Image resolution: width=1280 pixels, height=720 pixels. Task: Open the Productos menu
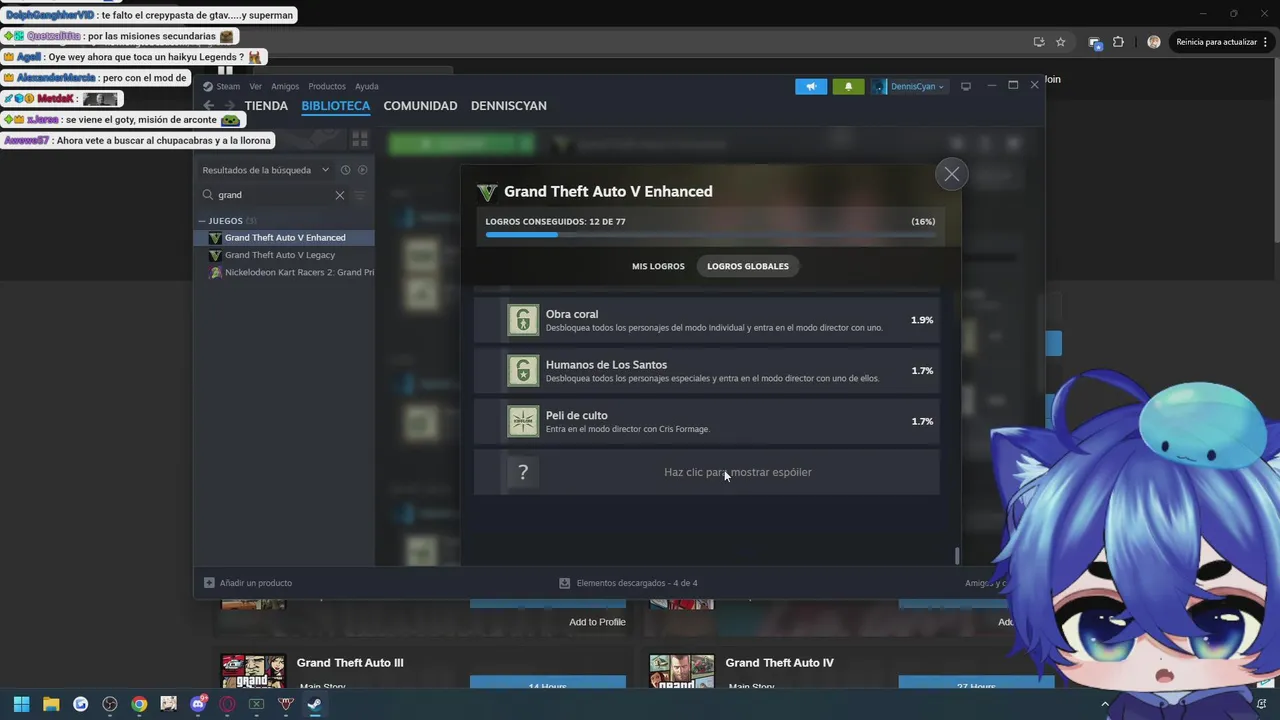pyautogui.click(x=327, y=86)
